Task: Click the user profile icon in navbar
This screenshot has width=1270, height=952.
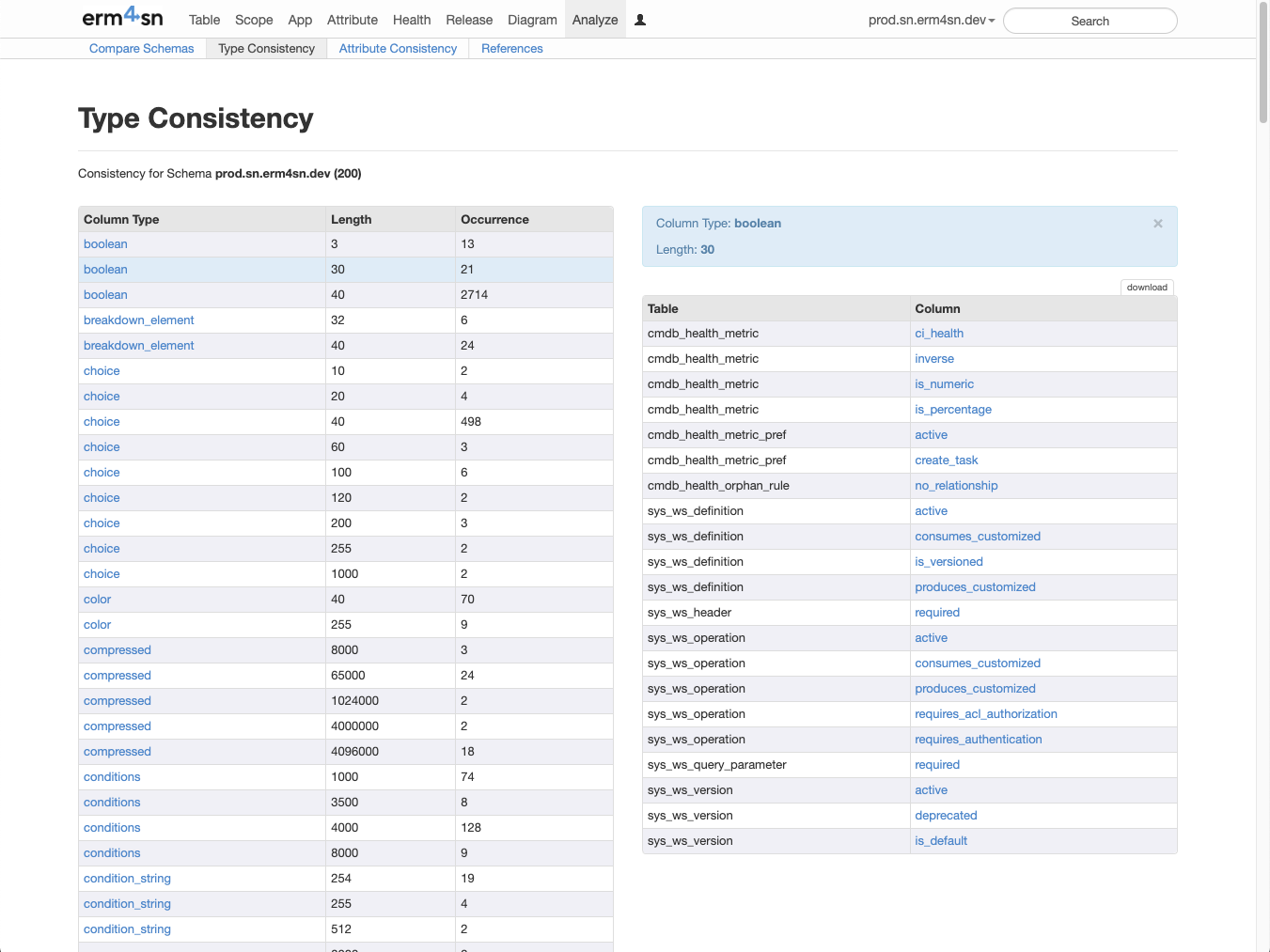Action: 640,20
